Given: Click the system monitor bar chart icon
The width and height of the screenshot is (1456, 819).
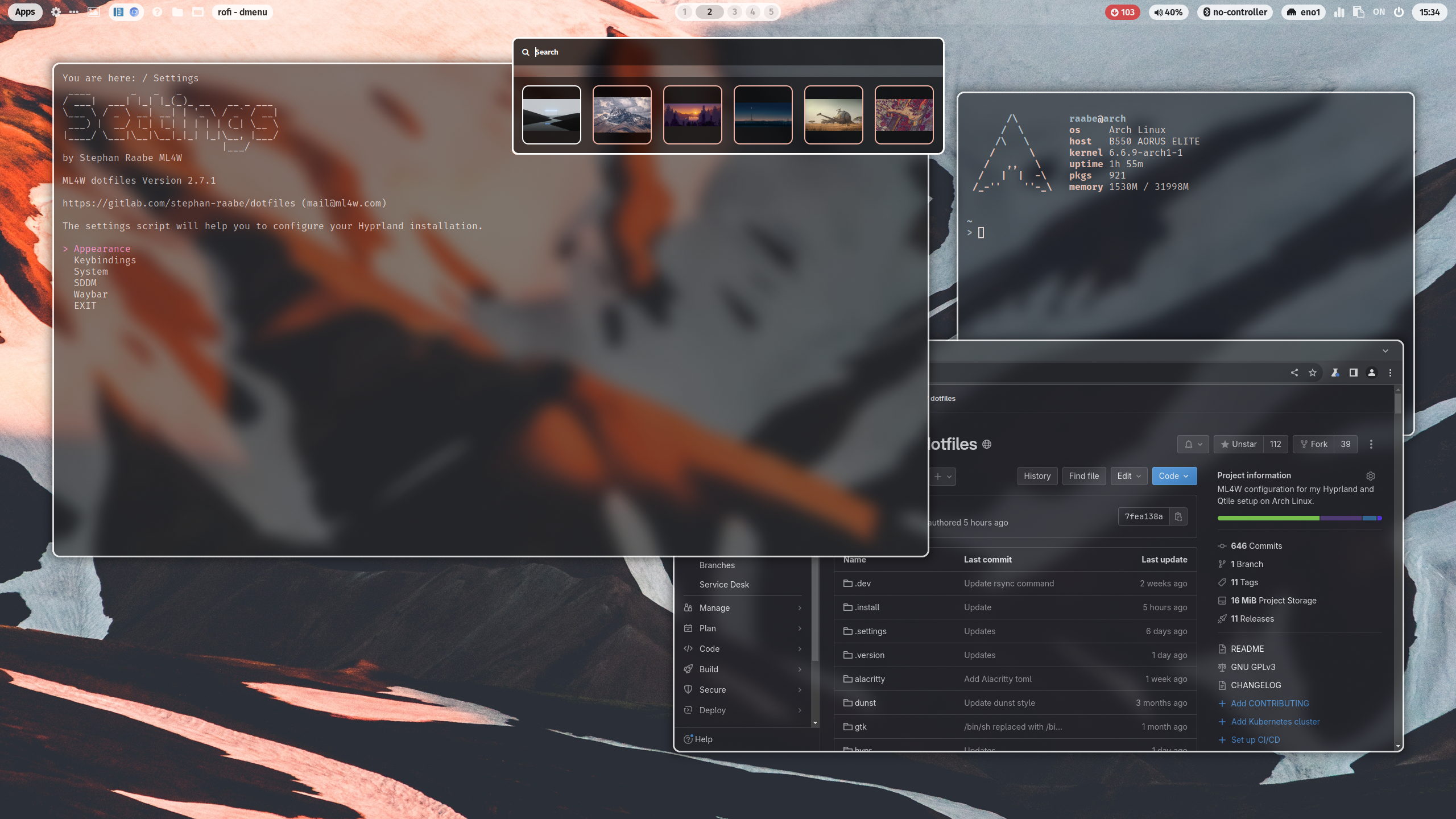Looking at the screenshot, I should click(1339, 12).
